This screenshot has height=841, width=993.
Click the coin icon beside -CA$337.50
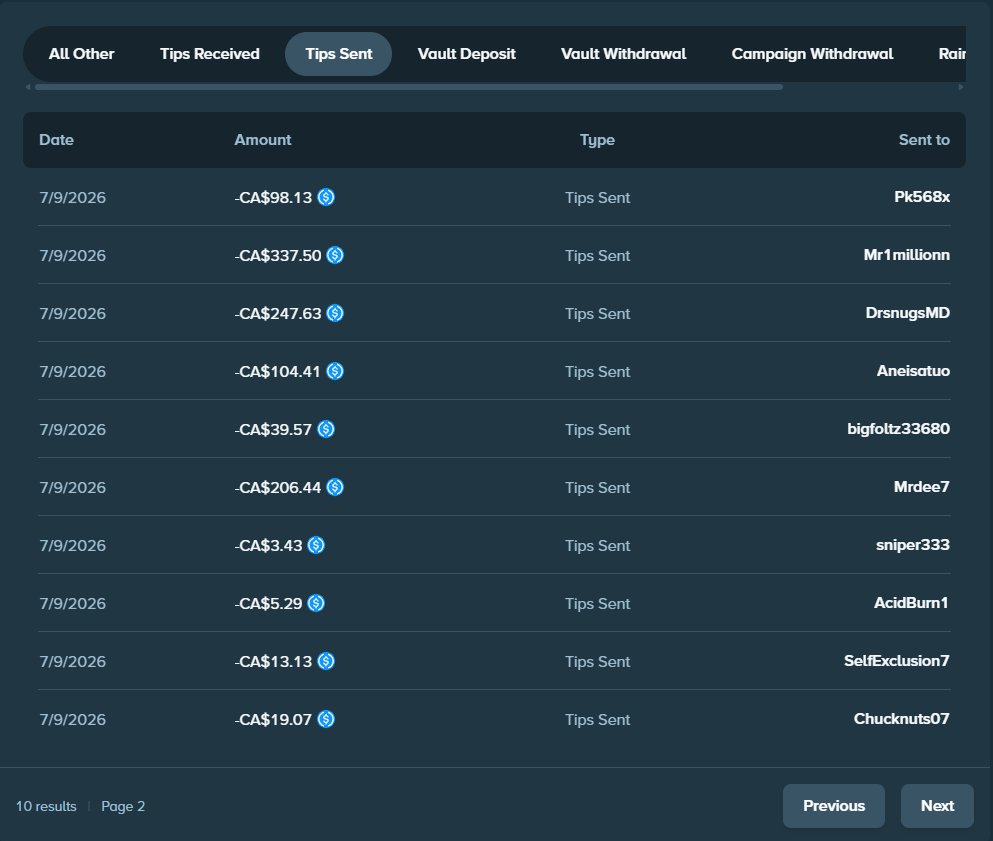point(335,255)
